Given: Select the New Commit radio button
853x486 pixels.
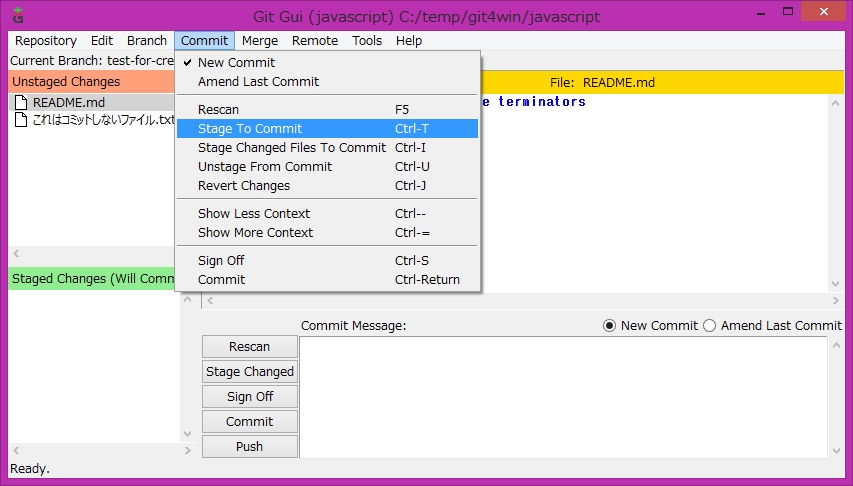Looking at the screenshot, I should click(x=609, y=325).
